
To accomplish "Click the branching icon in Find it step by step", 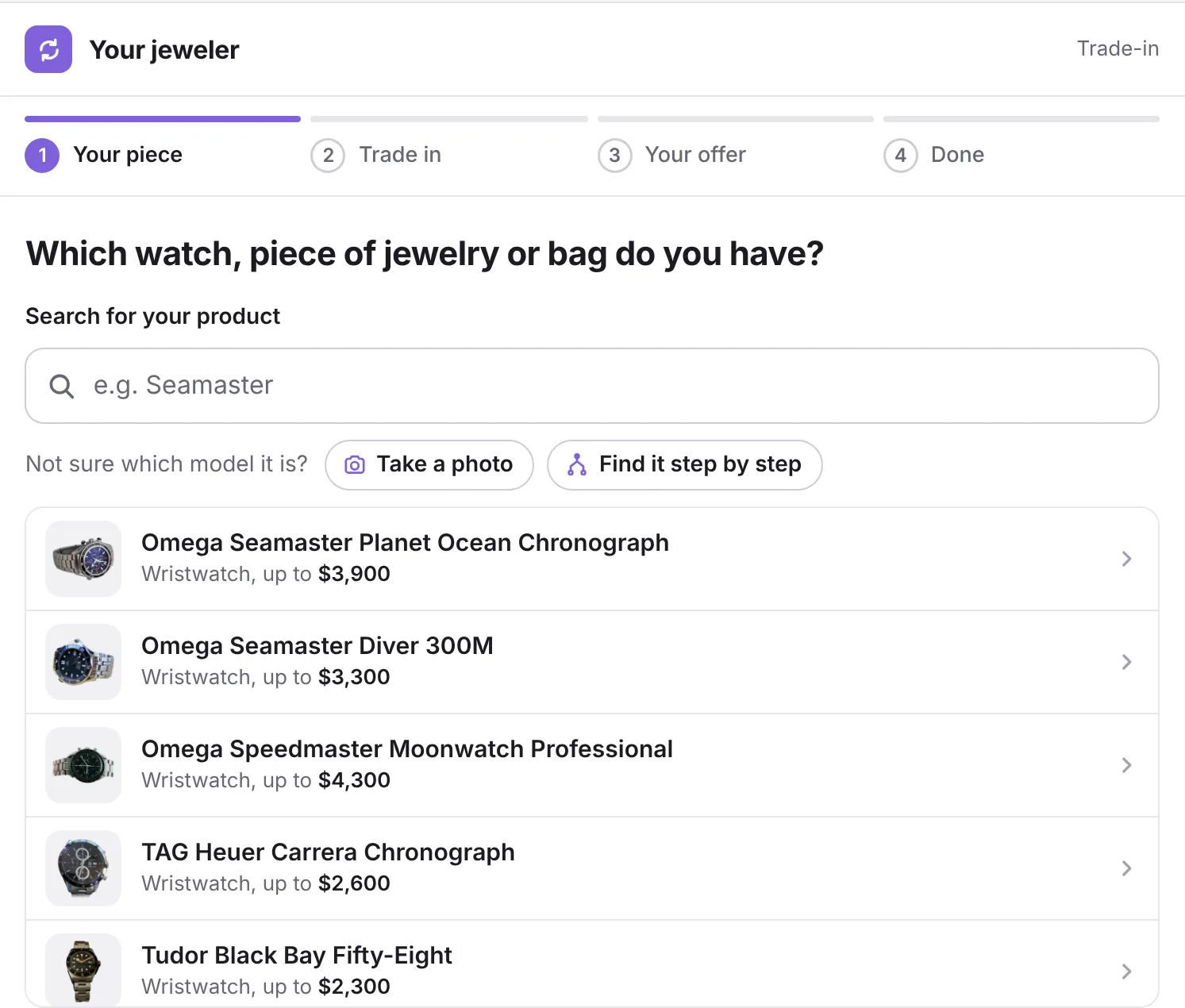I will pyautogui.click(x=577, y=465).
